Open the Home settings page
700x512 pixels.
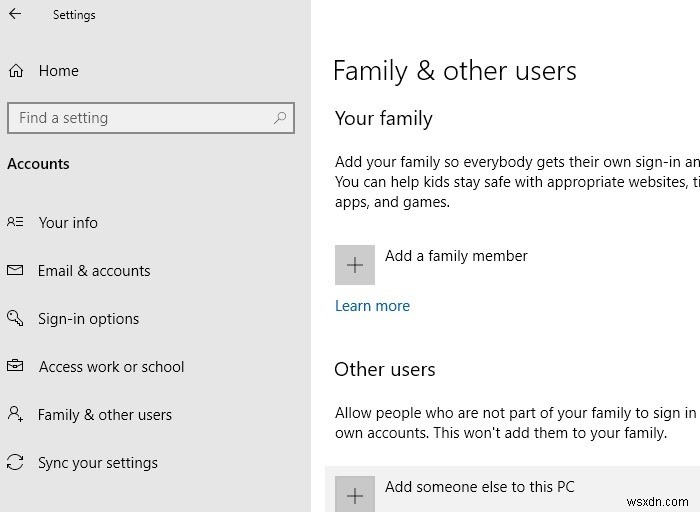tap(58, 71)
